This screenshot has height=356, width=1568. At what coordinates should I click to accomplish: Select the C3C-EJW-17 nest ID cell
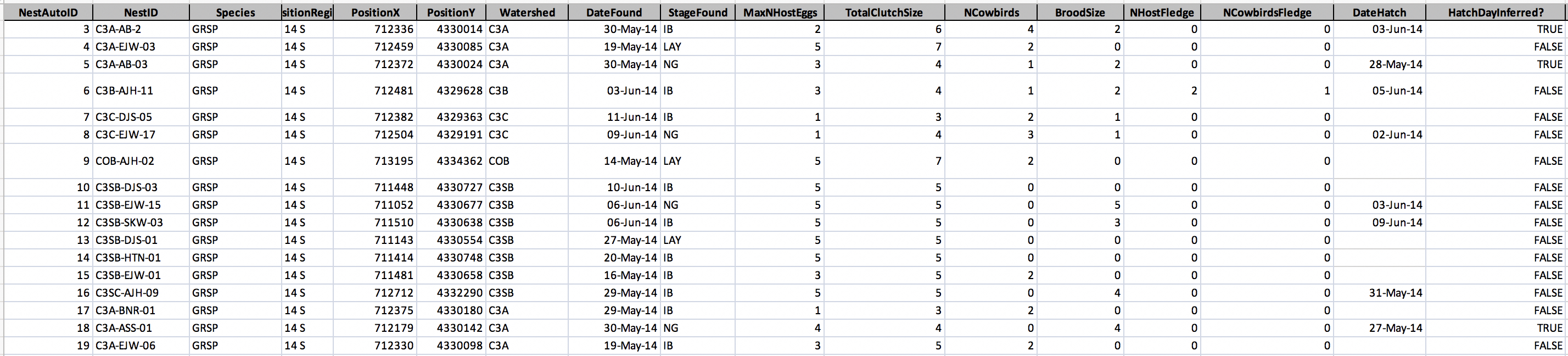(x=141, y=135)
